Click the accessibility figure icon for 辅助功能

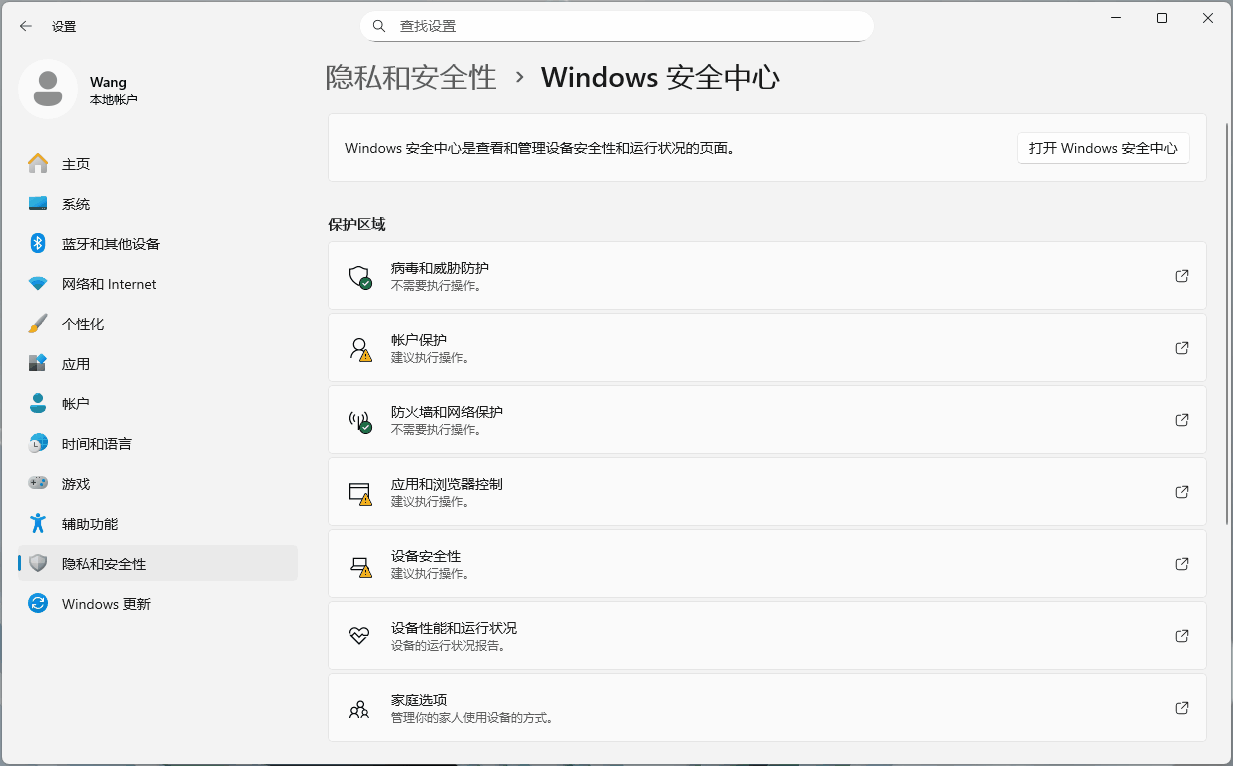(x=38, y=523)
